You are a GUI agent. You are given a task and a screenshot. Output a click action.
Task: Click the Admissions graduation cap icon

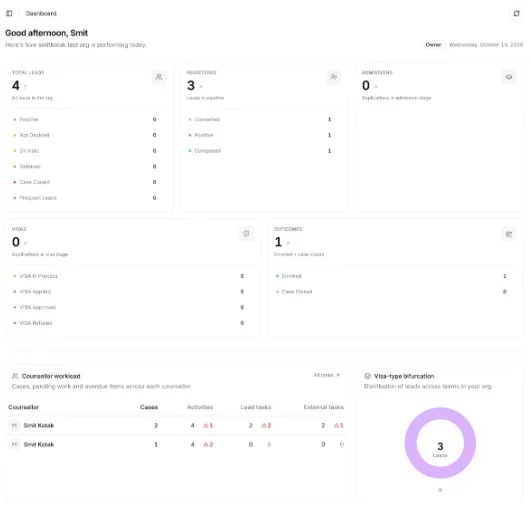509,77
